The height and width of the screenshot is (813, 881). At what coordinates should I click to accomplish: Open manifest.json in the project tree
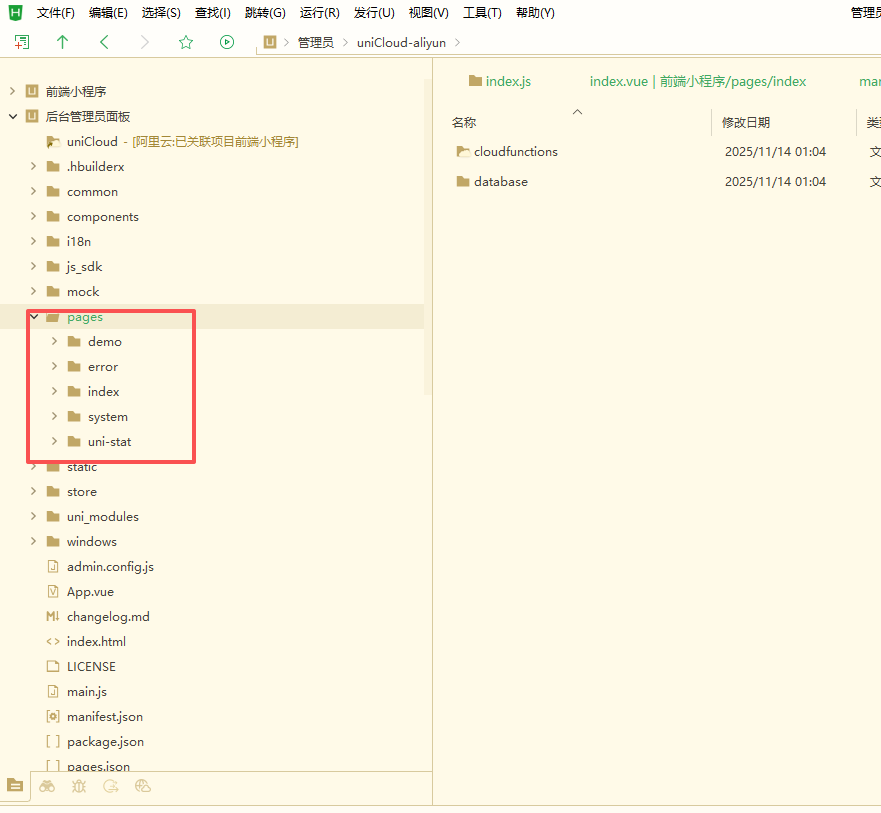pyautogui.click(x=104, y=717)
